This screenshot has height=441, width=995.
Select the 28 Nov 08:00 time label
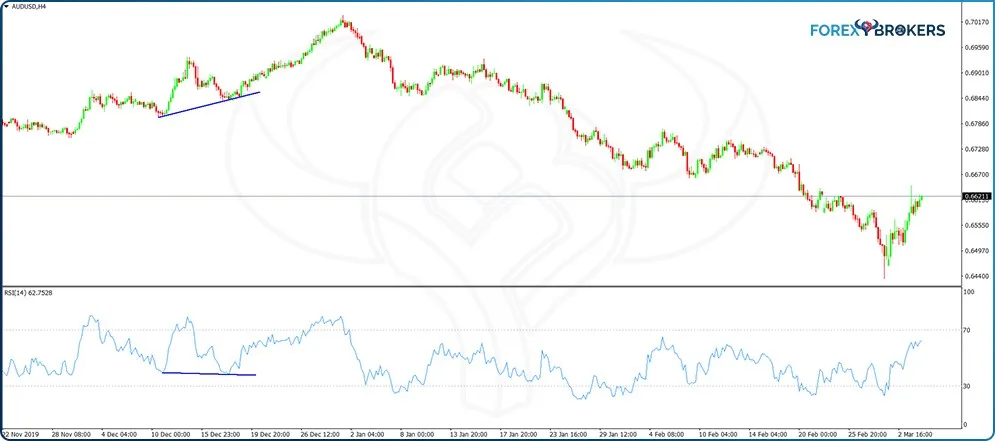coord(69,434)
